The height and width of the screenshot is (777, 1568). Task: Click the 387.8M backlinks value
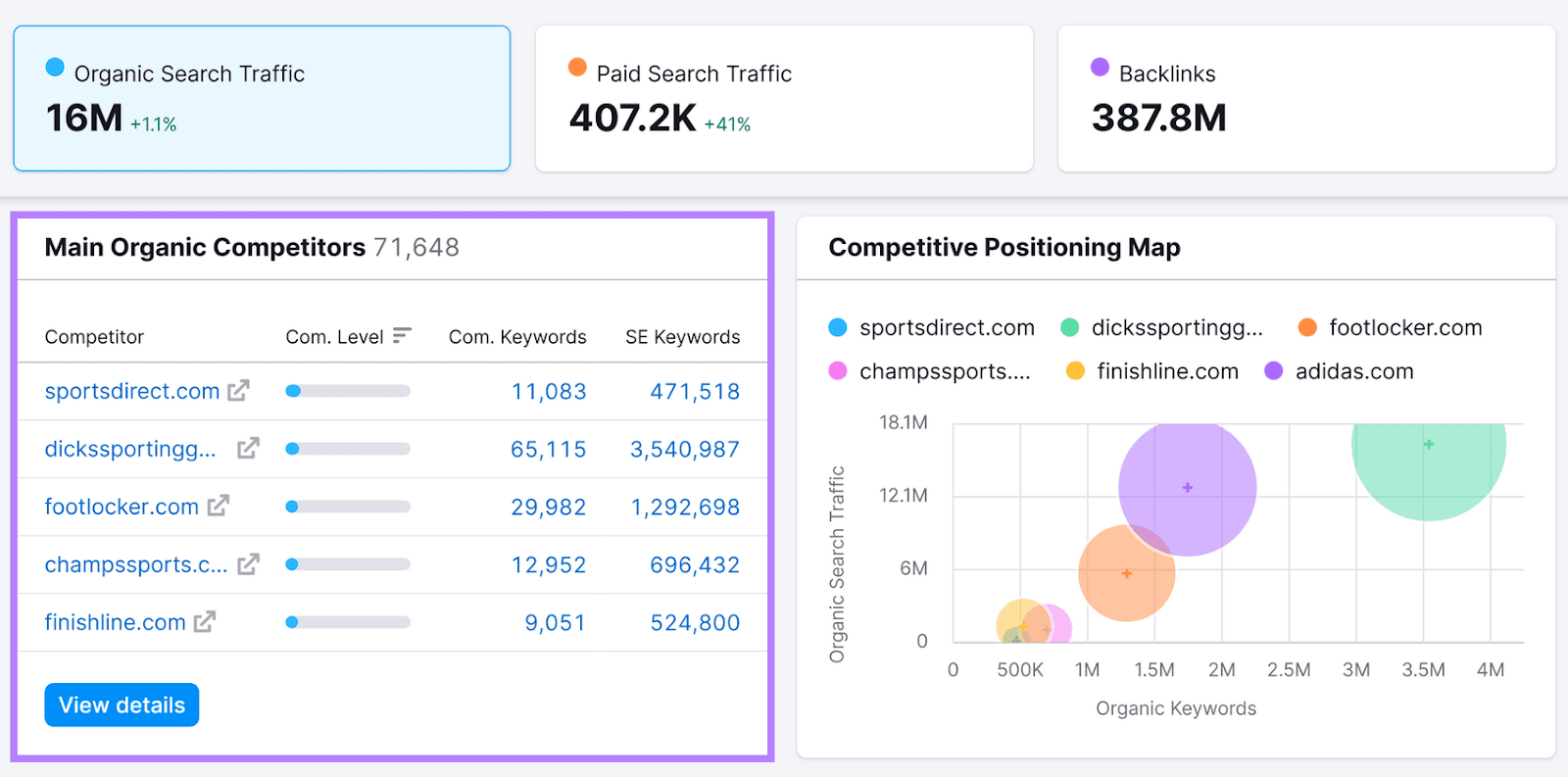[x=1159, y=118]
